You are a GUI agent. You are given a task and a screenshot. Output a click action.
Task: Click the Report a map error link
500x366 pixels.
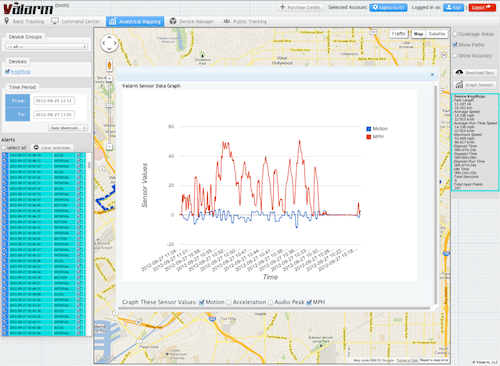pyautogui.click(x=434, y=360)
